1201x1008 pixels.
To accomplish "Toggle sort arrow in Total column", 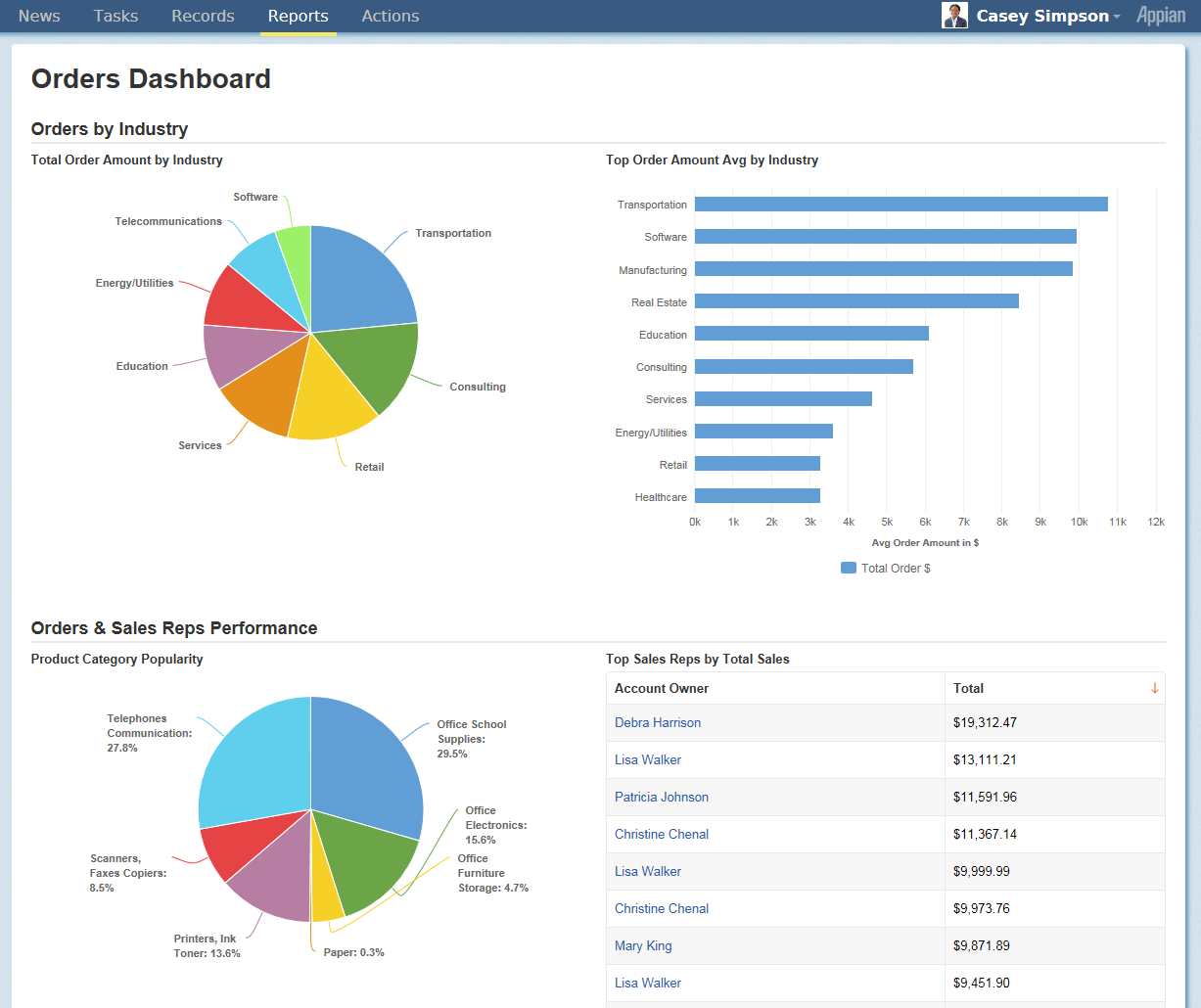I will click(x=1155, y=688).
